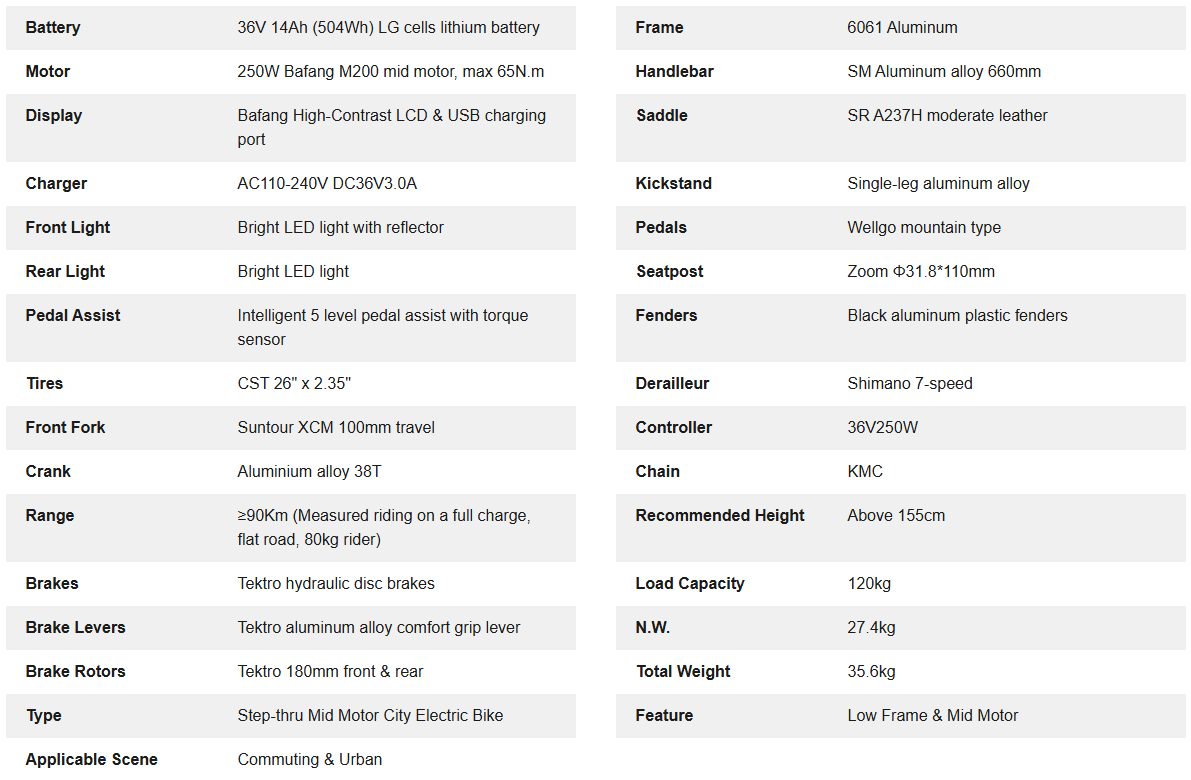Select the Bafang M200 mid motor text
Image resolution: width=1191 pixels, height=780 pixels.
390,72
